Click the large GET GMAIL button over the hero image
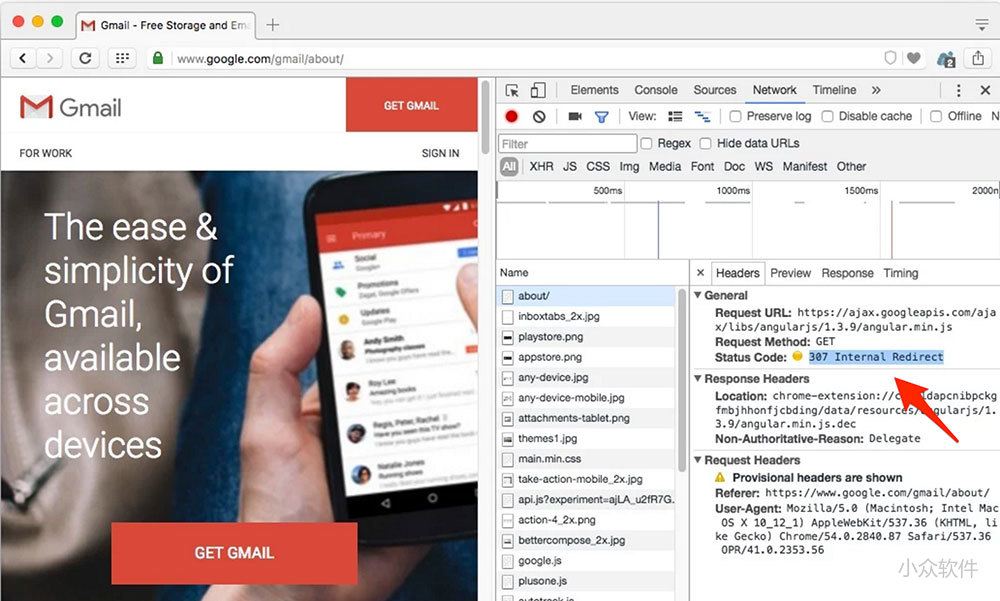This screenshot has width=1000, height=601. point(234,553)
